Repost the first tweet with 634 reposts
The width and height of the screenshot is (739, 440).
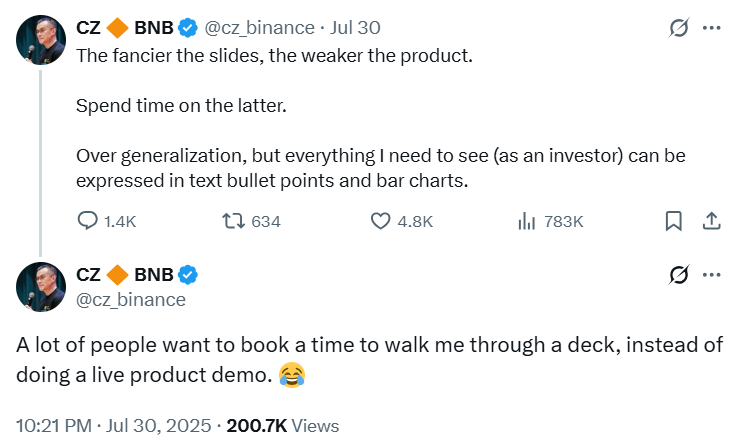click(233, 220)
